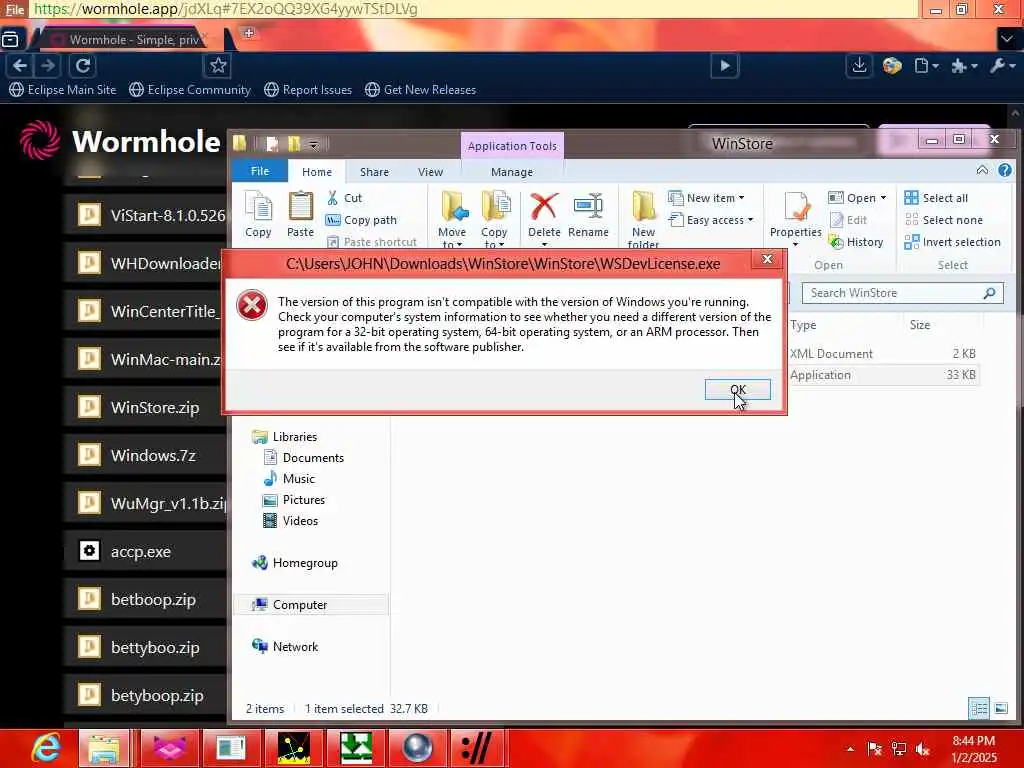Collapse the Explorer ribbon
The image size is (1024, 768).
coord(982,170)
